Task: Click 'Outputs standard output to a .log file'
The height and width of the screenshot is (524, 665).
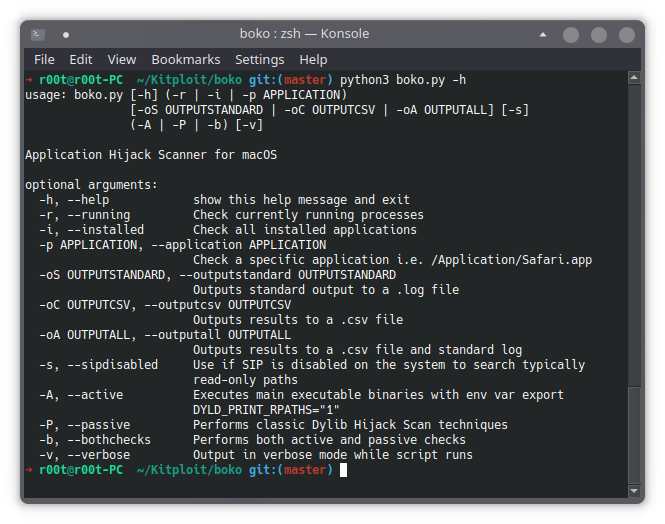Action: point(326,290)
